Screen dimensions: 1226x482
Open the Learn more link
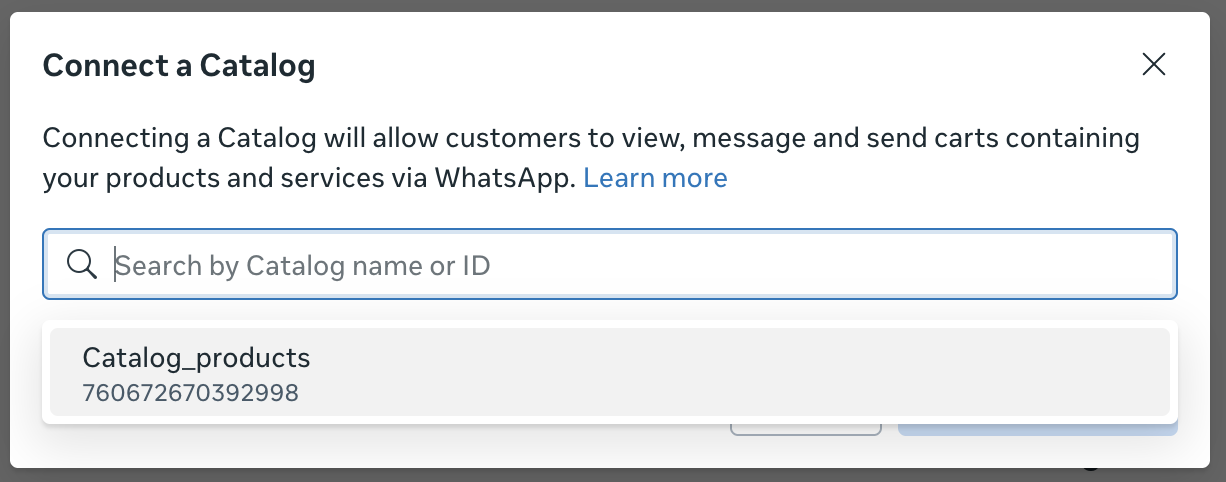(x=655, y=178)
